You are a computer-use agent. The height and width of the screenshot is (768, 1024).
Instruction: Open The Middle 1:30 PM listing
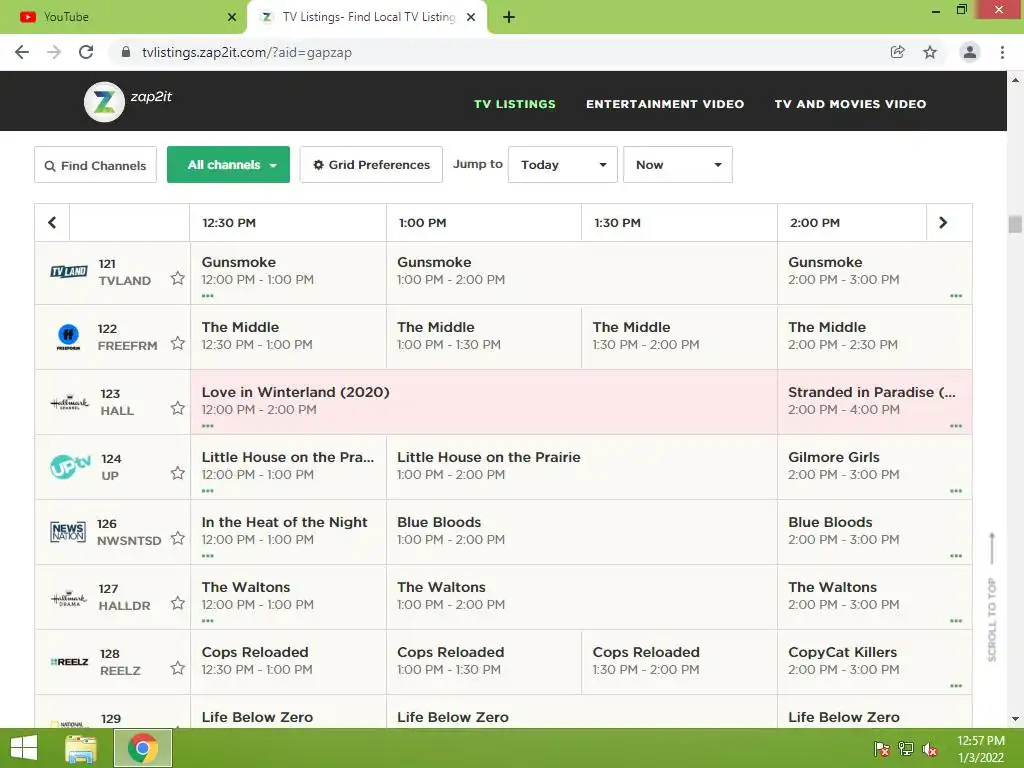(x=679, y=336)
